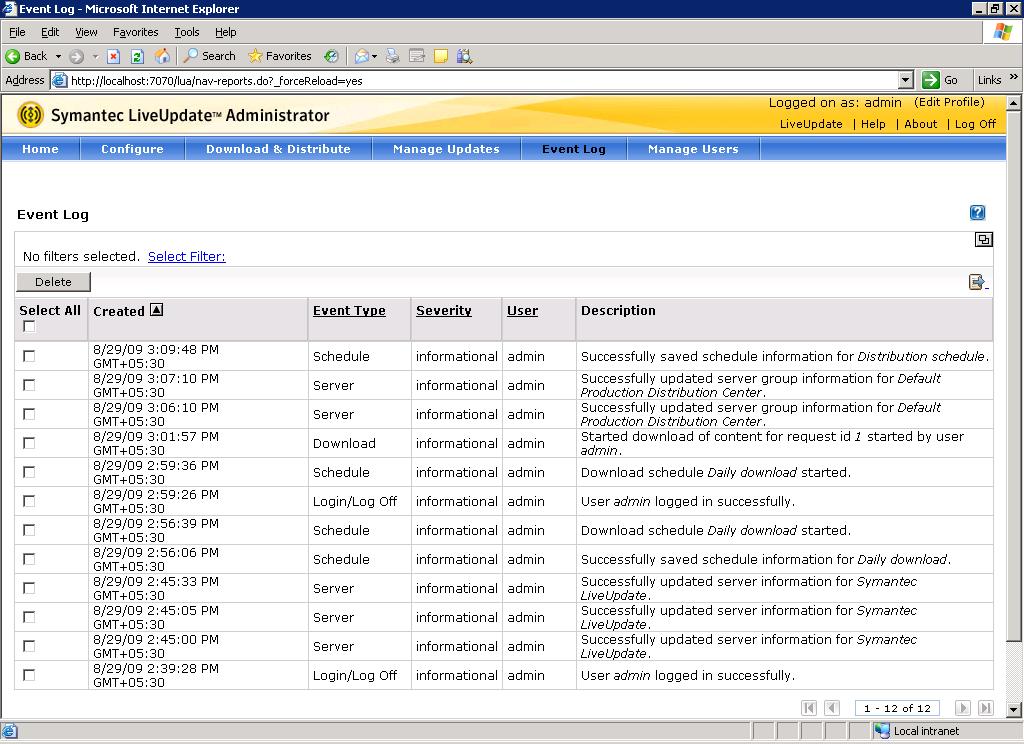This screenshot has height=744, width=1024.
Task: Open the Edit menu
Action: pos(50,32)
